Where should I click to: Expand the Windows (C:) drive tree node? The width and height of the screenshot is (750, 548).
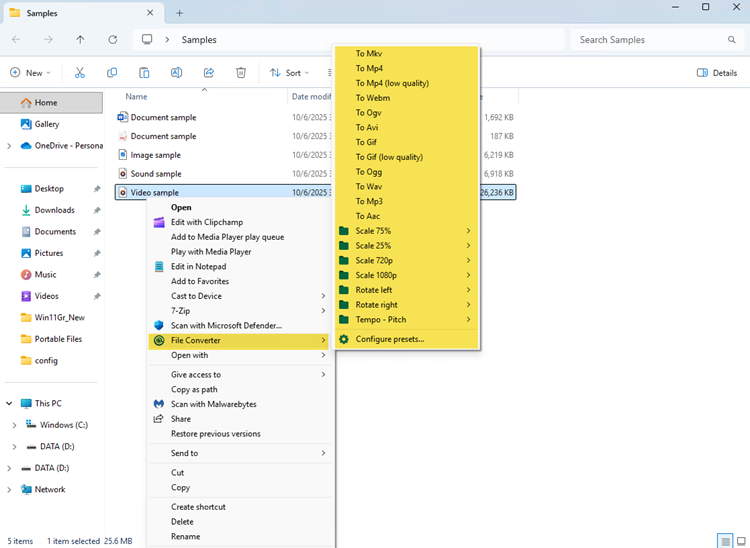click(15, 425)
